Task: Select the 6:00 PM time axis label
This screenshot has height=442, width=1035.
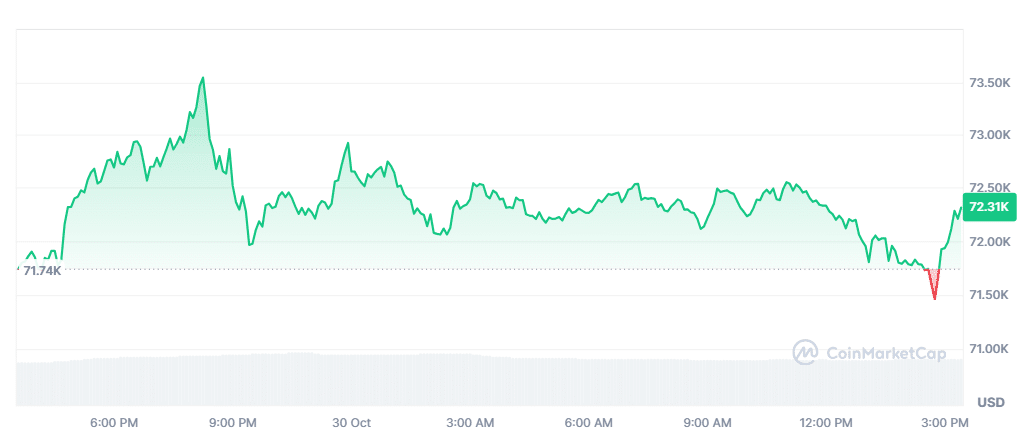Action: (x=114, y=423)
